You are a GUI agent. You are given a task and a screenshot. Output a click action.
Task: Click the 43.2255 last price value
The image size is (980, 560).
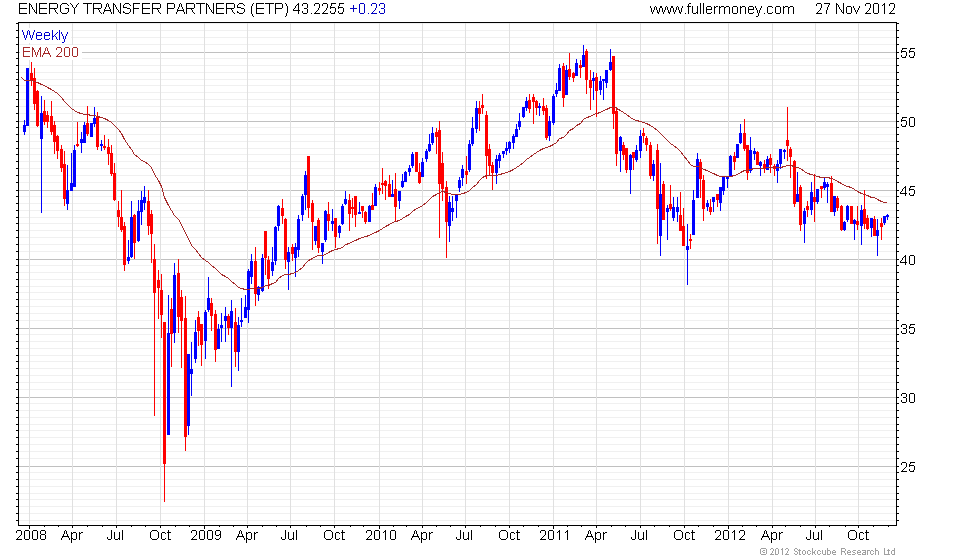click(319, 9)
